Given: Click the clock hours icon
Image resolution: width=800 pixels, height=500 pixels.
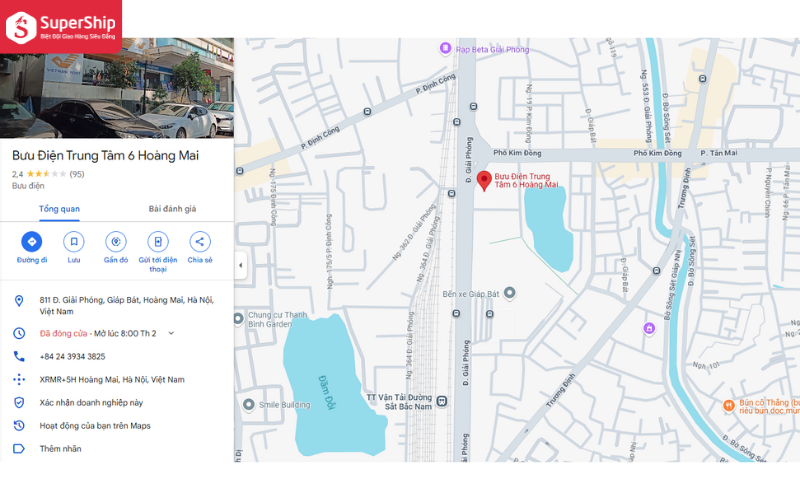Looking at the screenshot, I should click(19, 333).
